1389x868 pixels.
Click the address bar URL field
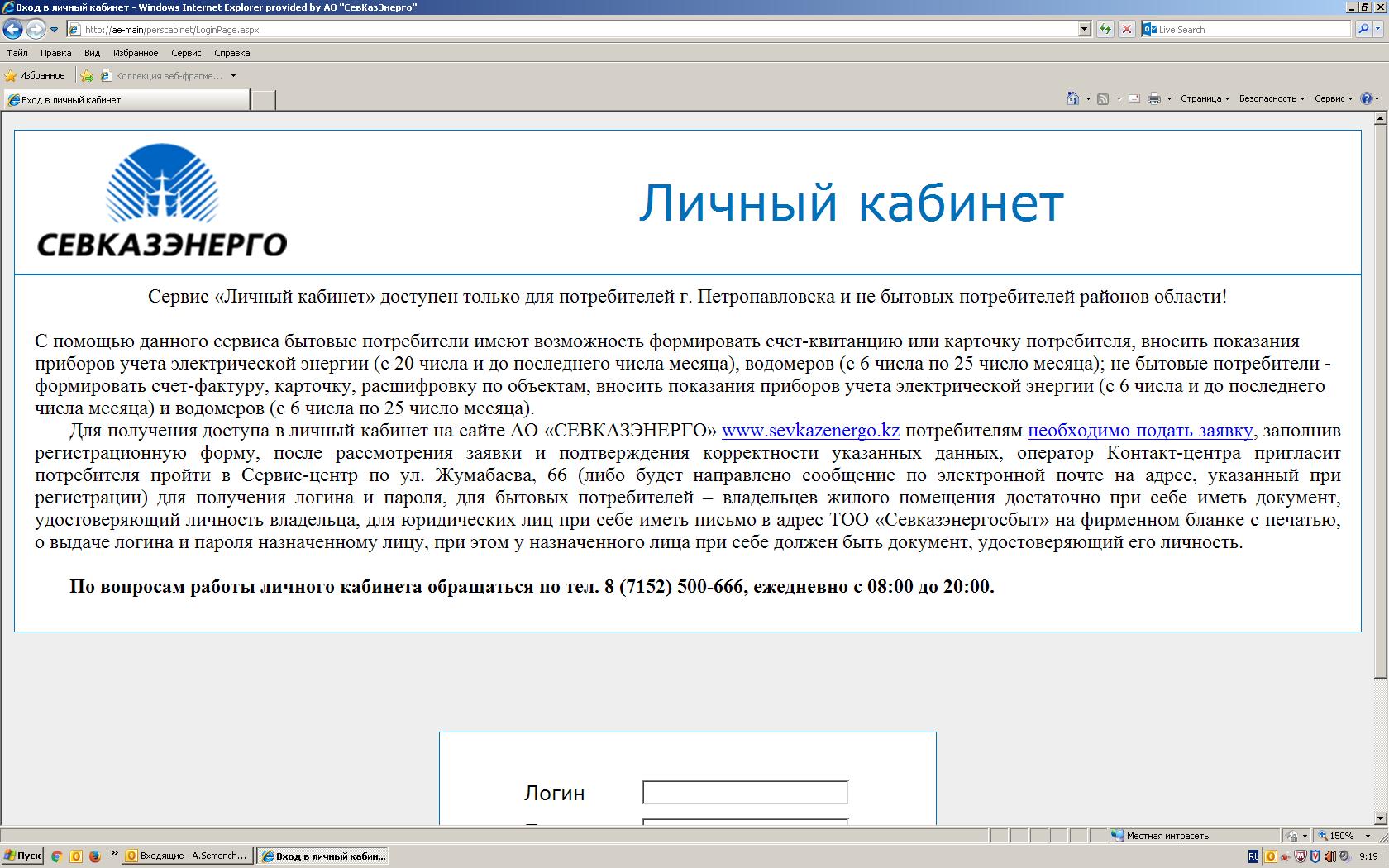(572, 29)
